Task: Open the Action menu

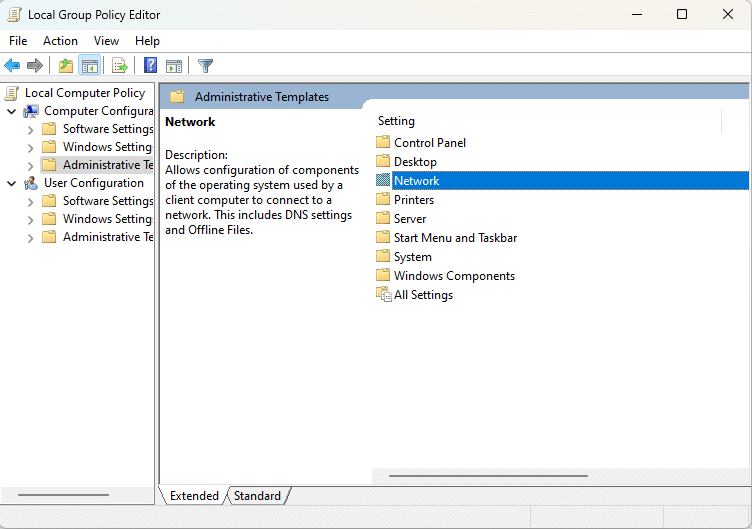Action: pyautogui.click(x=60, y=41)
